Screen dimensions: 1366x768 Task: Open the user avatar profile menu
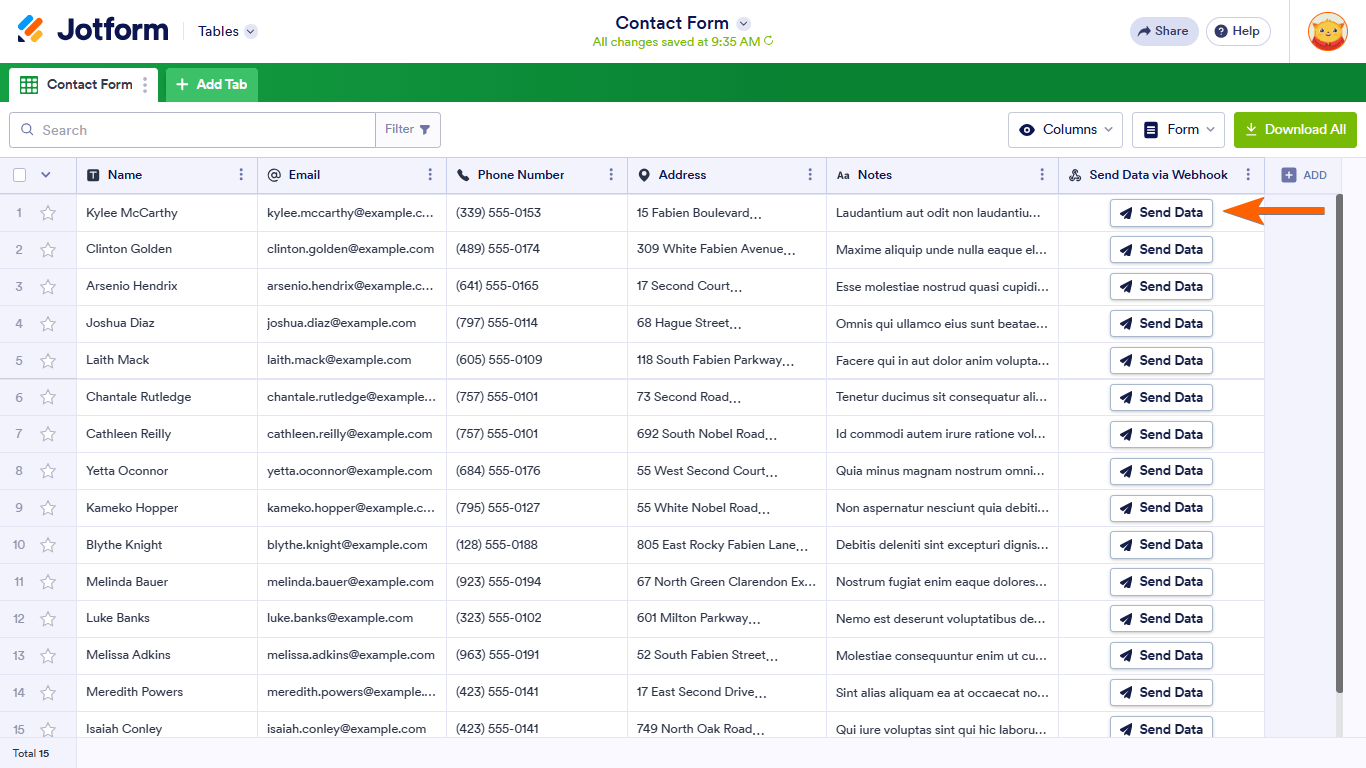[x=1327, y=31]
